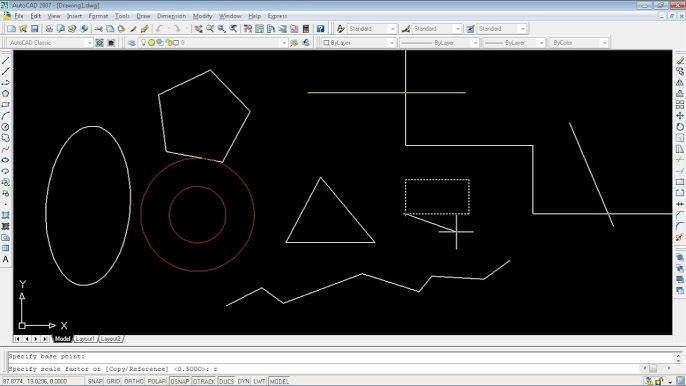Switch to the Layout1 tab

(x=85, y=339)
